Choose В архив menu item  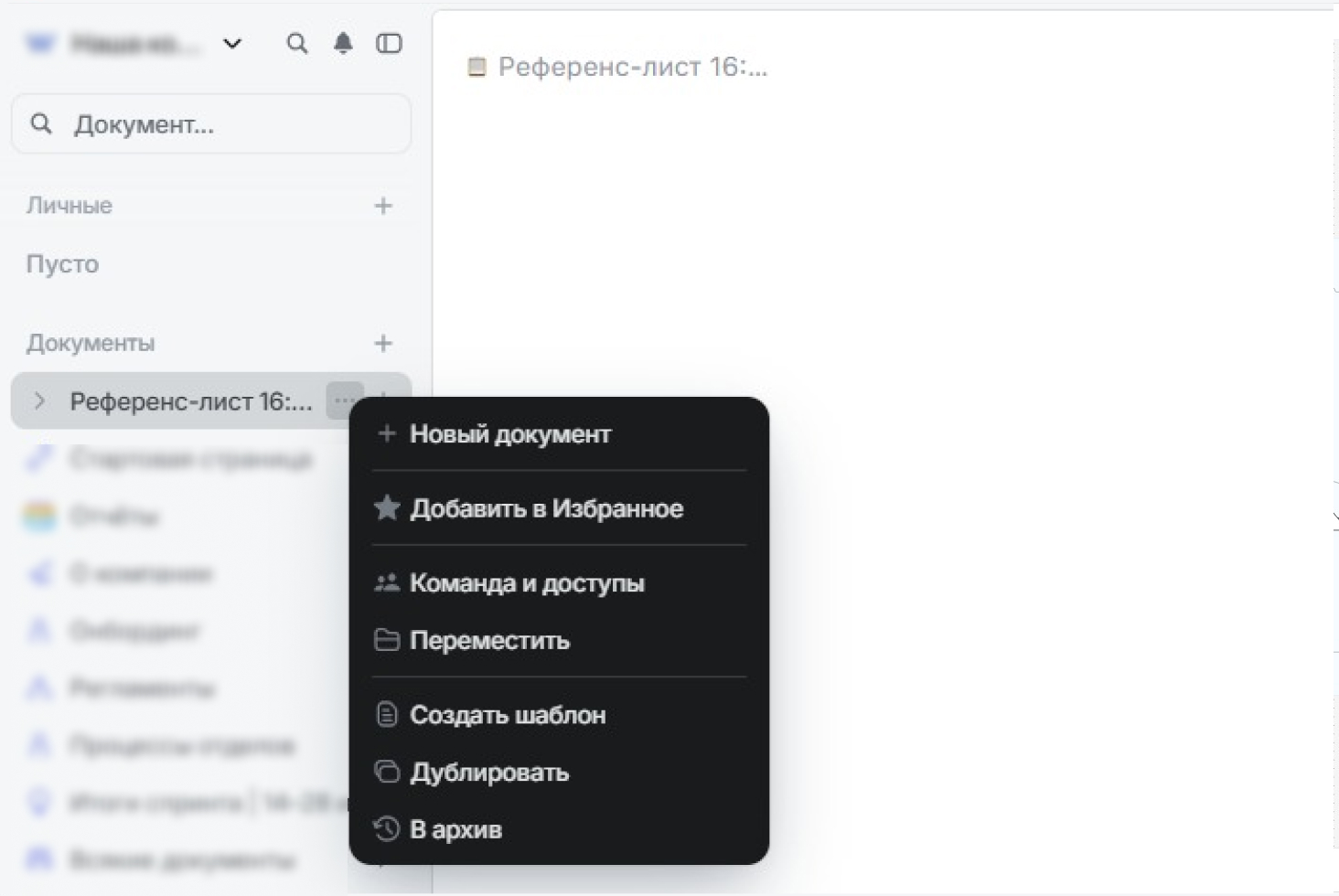tap(559, 830)
